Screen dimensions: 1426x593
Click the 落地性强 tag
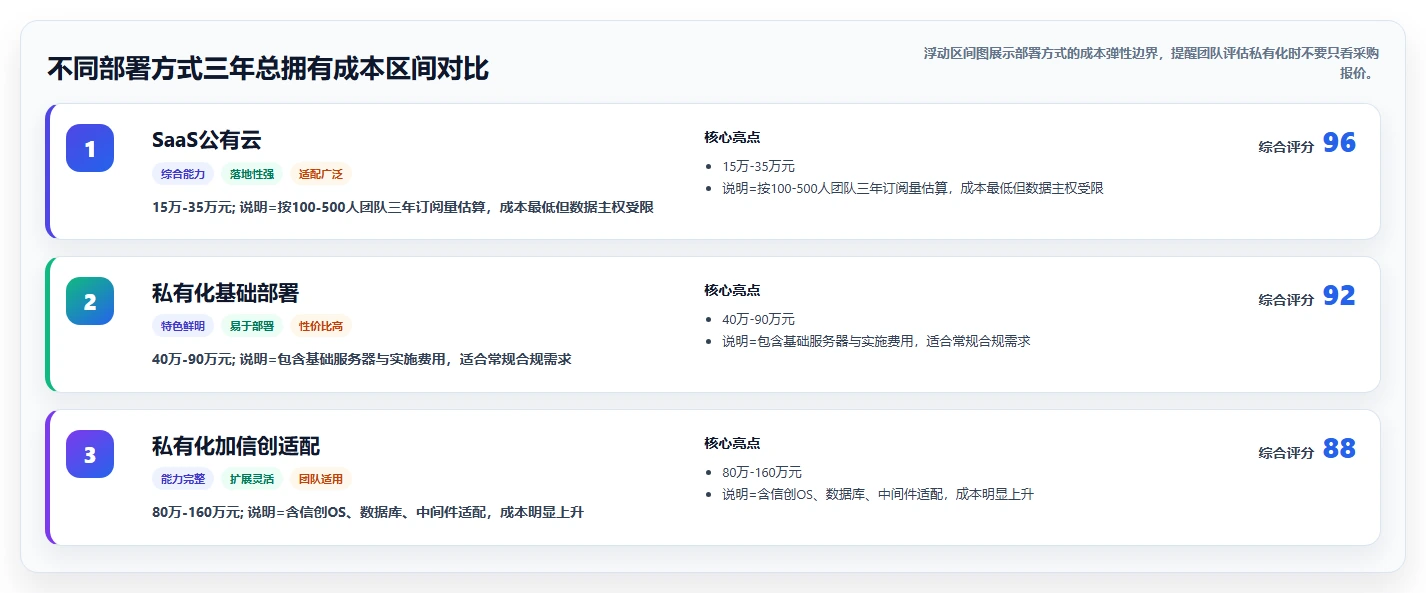click(x=252, y=174)
